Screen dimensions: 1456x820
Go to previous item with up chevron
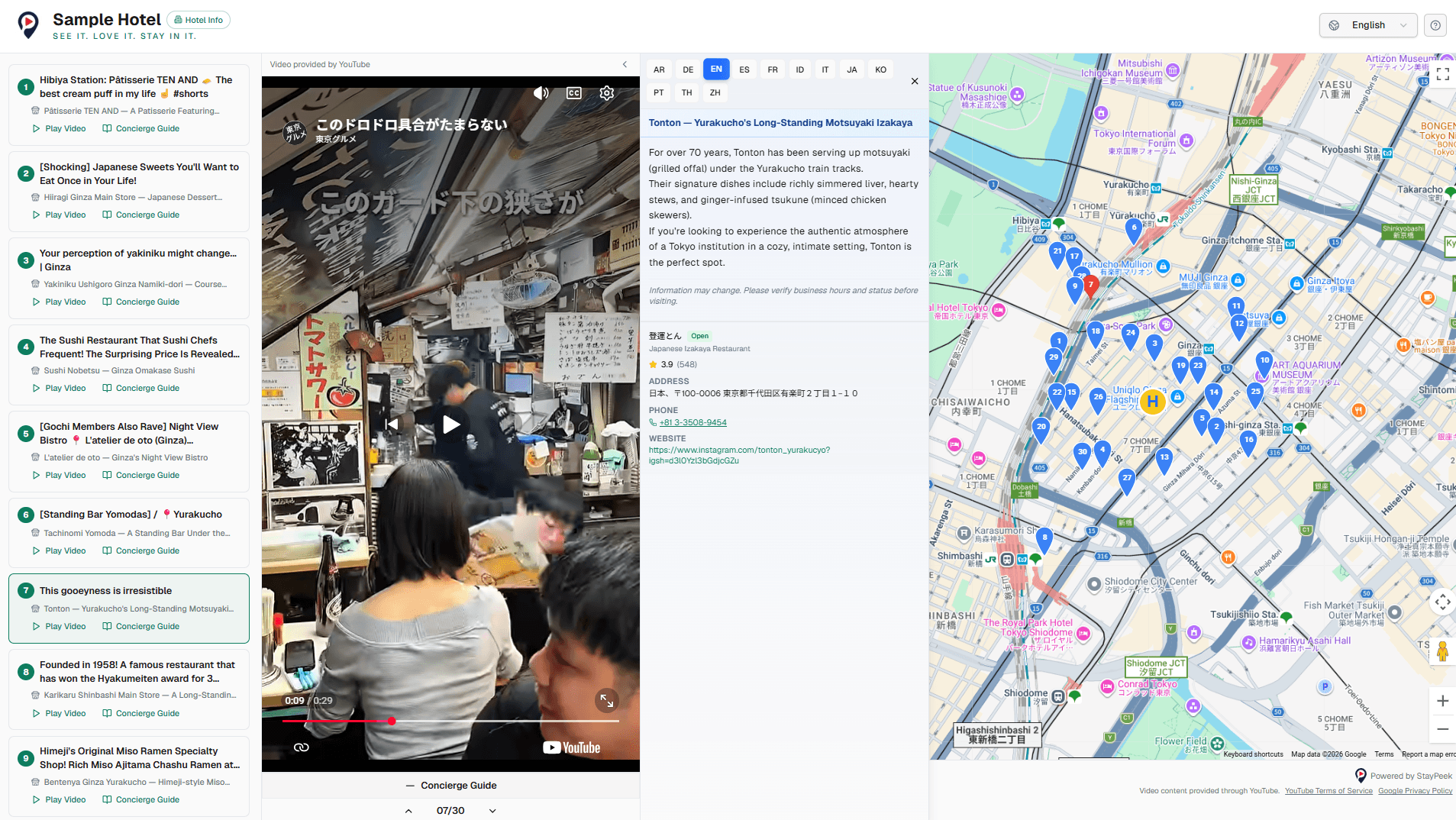coord(408,811)
